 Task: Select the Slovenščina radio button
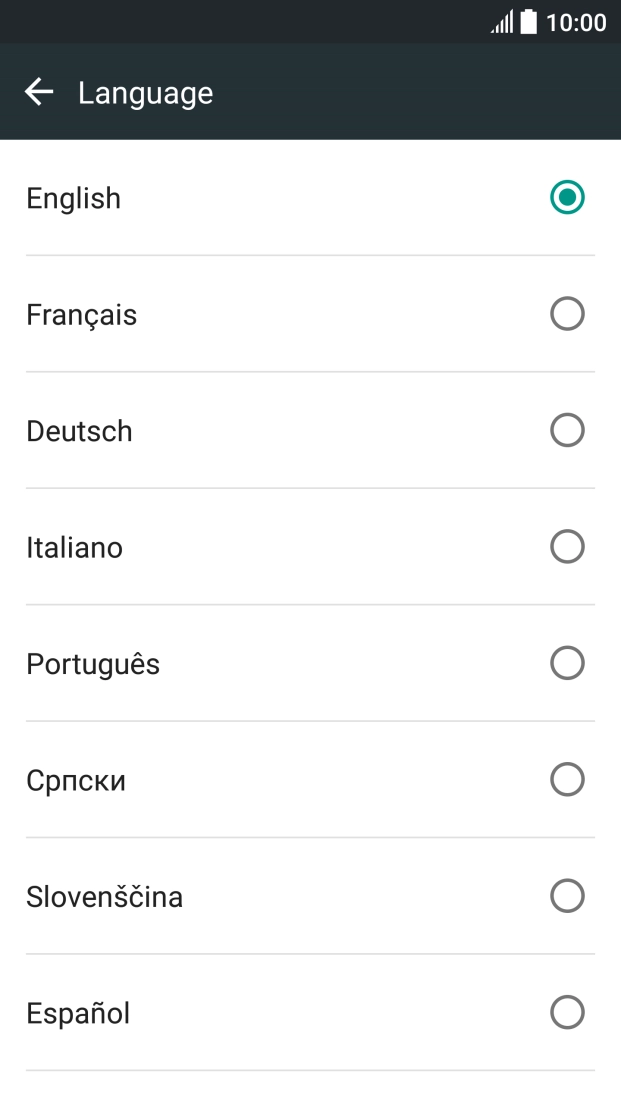click(567, 896)
